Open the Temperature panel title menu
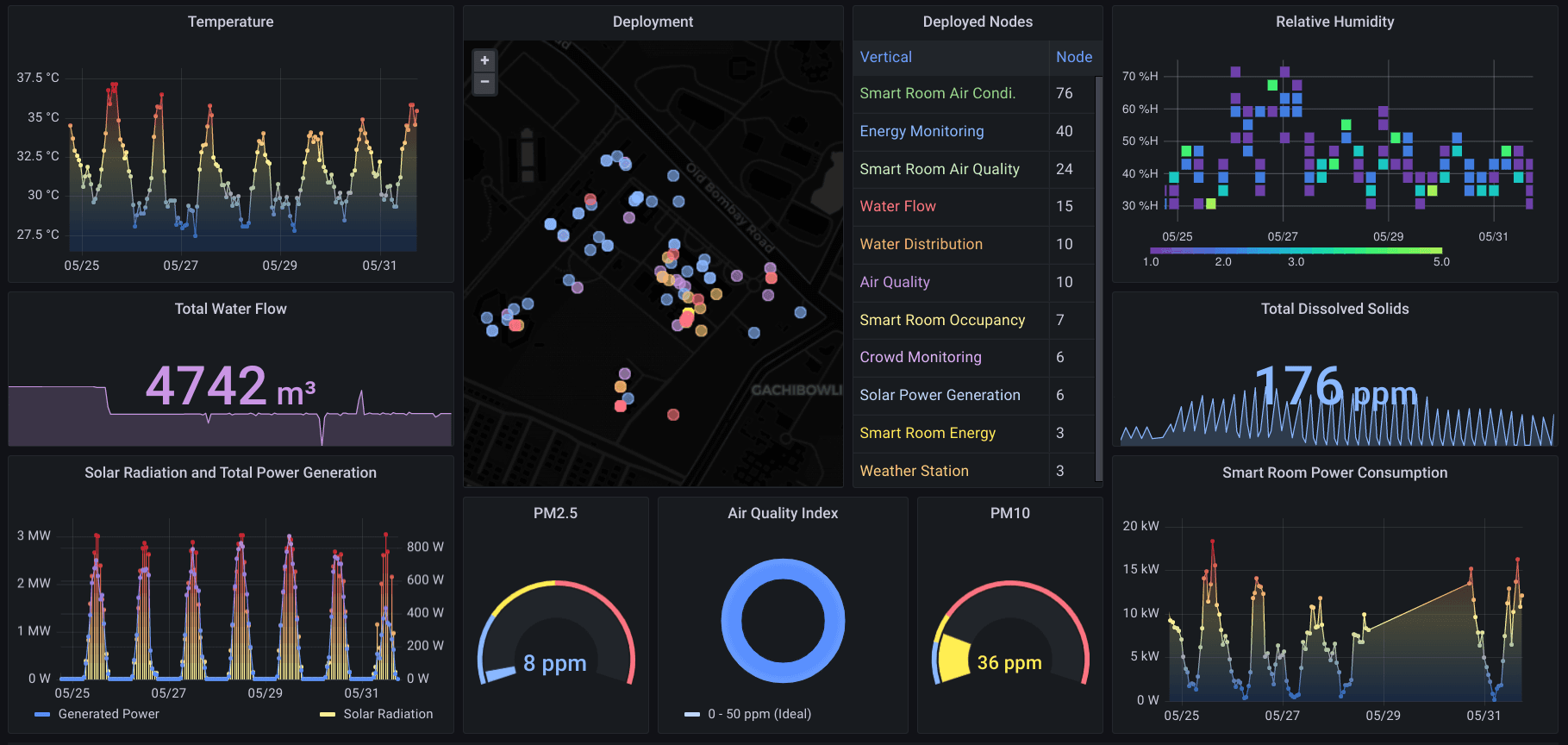The image size is (1568, 745). [x=231, y=22]
